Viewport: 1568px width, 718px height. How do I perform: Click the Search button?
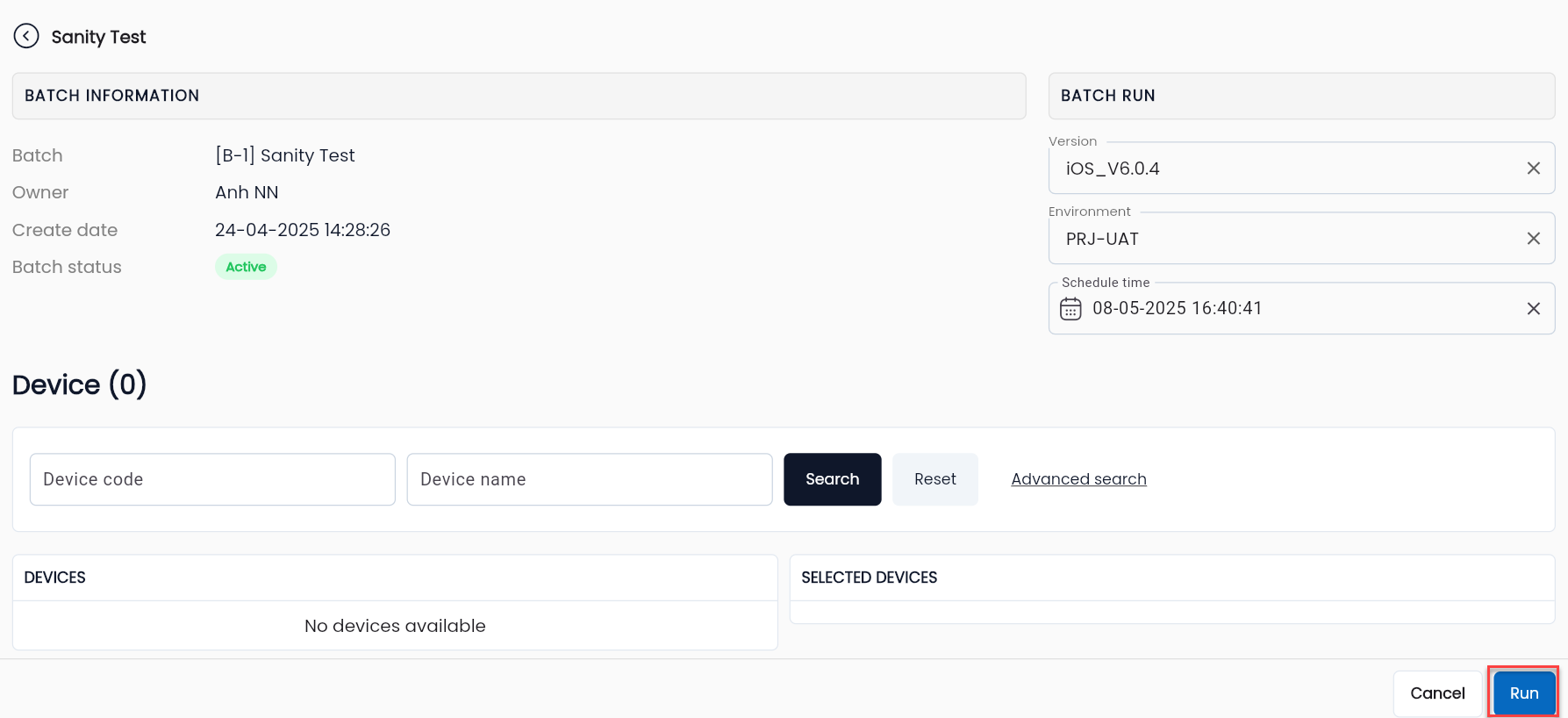coord(832,479)
